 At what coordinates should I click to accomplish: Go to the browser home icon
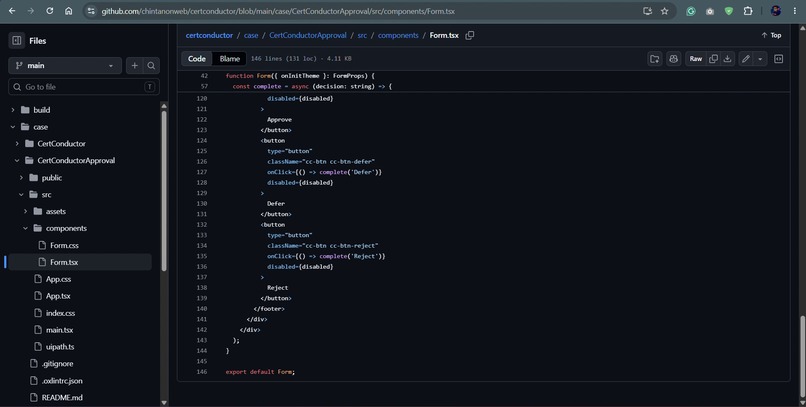68,11
